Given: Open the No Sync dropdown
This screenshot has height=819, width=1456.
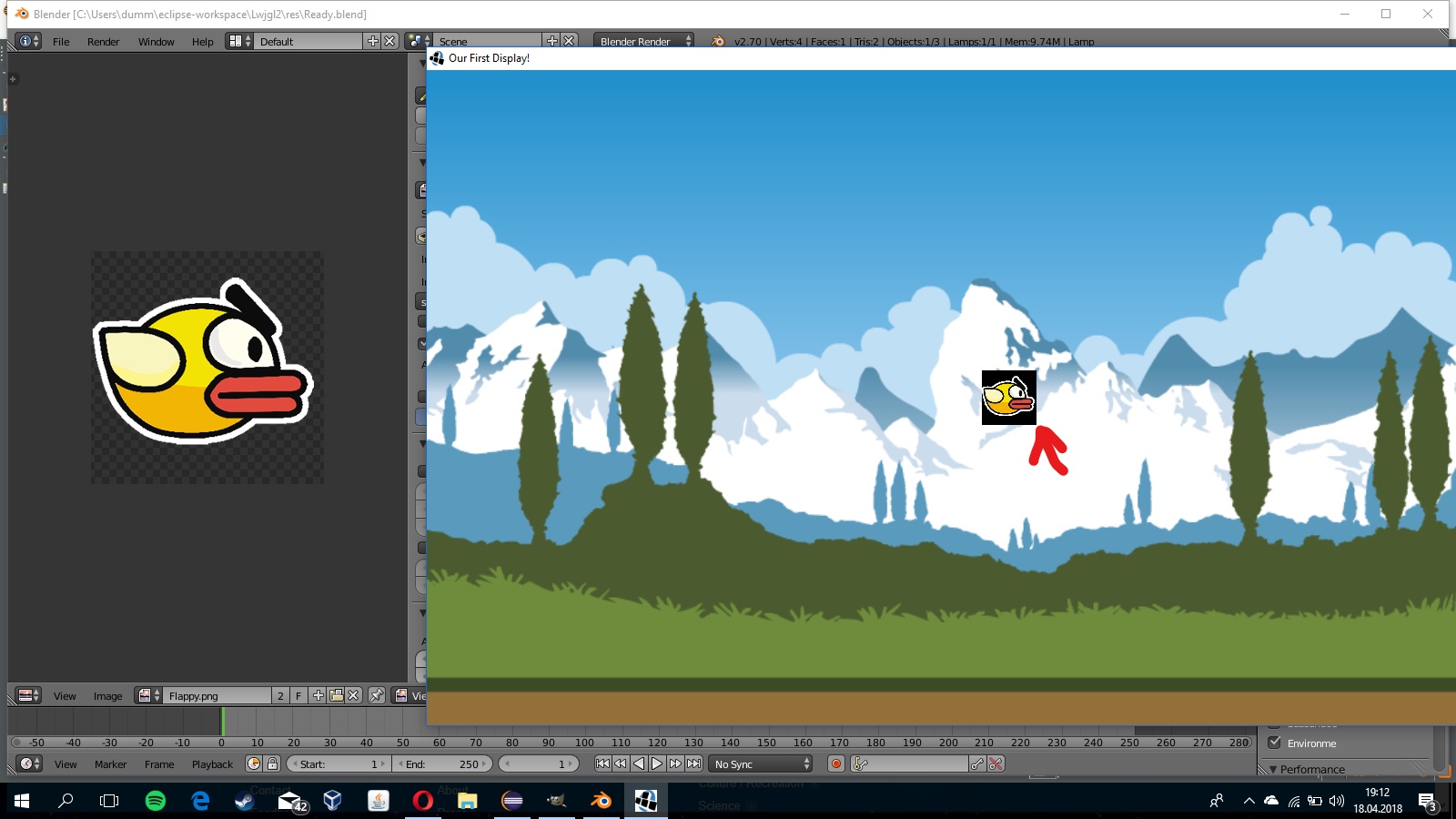Looking at the screenshot, I should pos(761,763).
